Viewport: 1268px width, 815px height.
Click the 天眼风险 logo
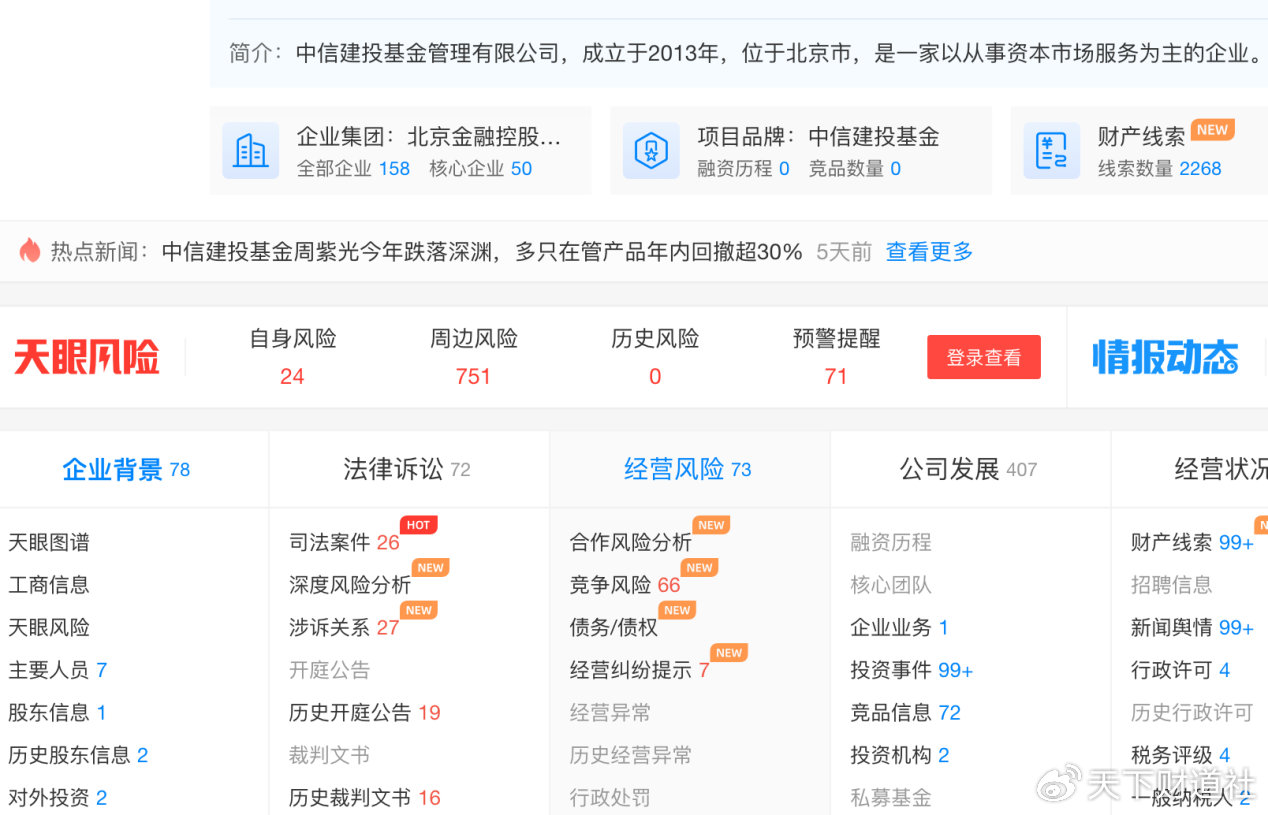tap(87, 357)
